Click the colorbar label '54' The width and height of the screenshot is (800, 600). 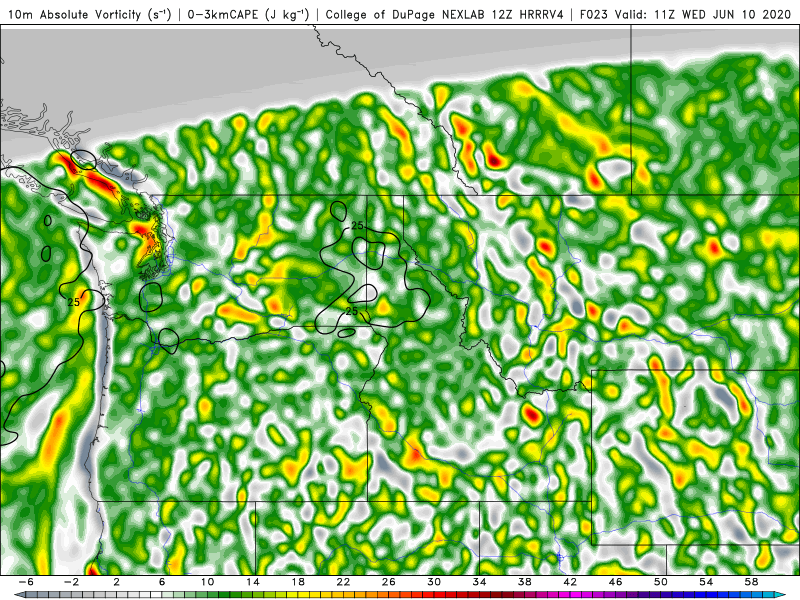(x=706, y=582)
